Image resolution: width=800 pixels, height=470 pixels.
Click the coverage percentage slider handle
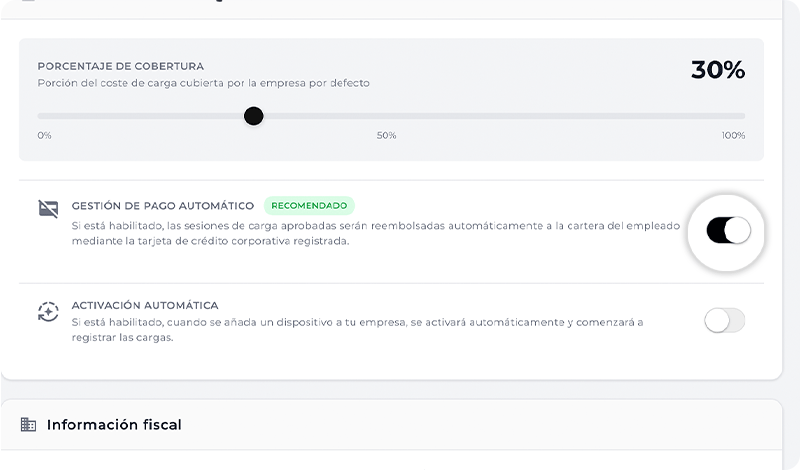254,116
